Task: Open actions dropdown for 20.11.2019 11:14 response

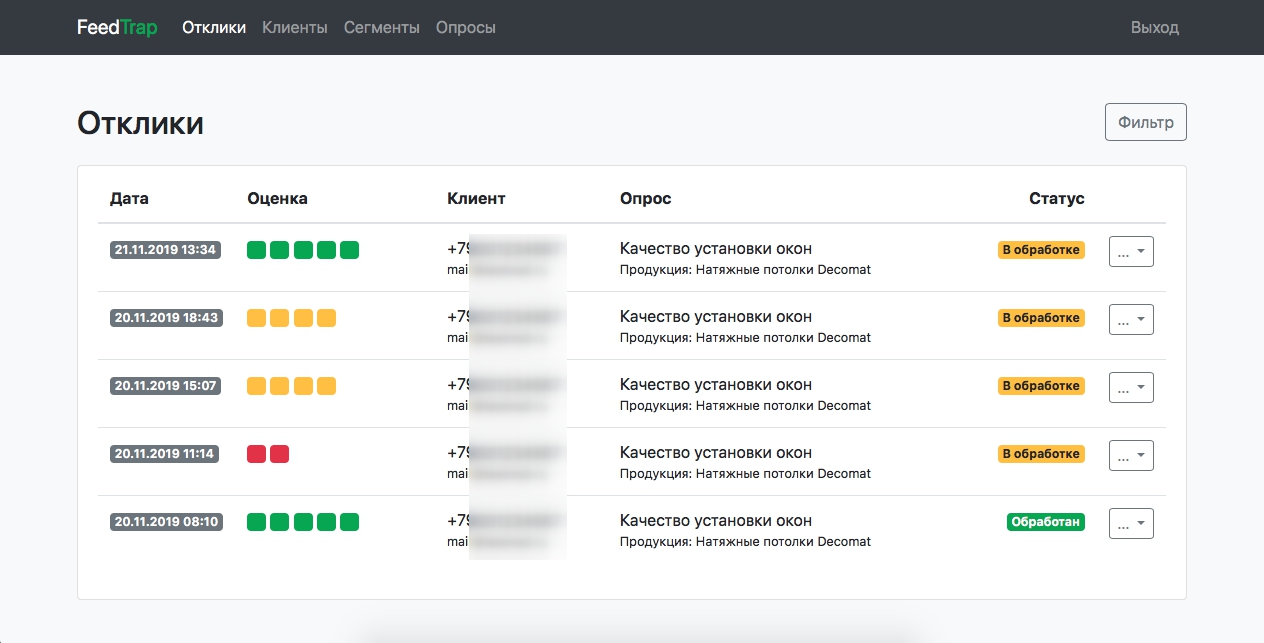Action: [1131, 456]
